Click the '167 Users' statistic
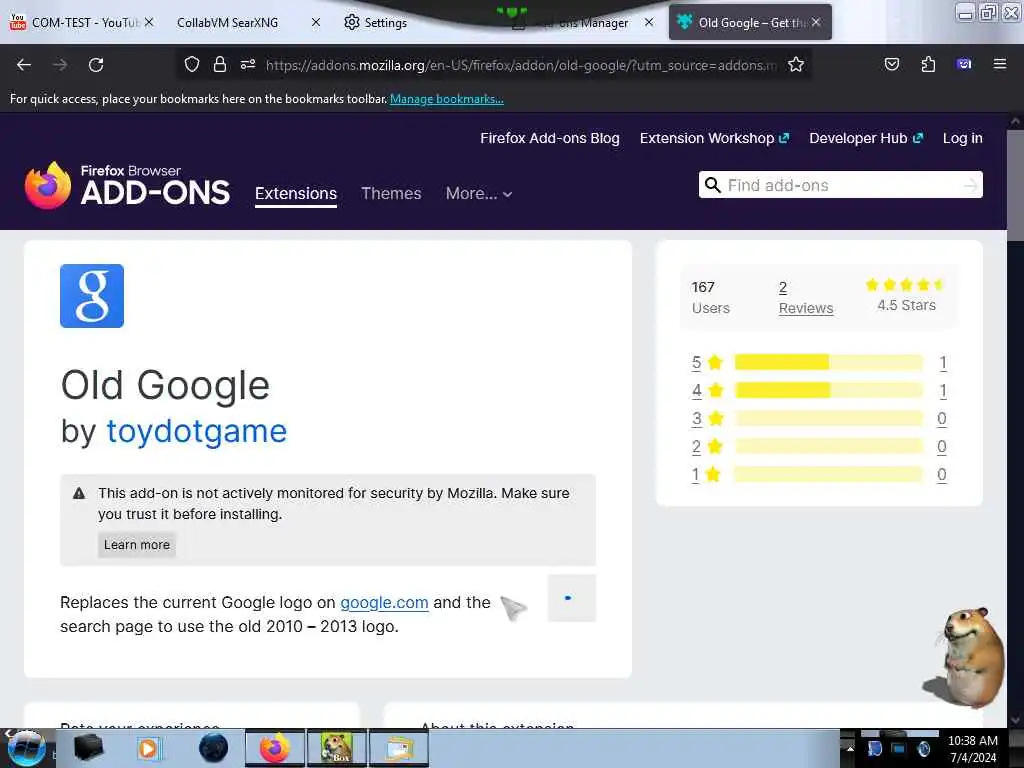 711,298
